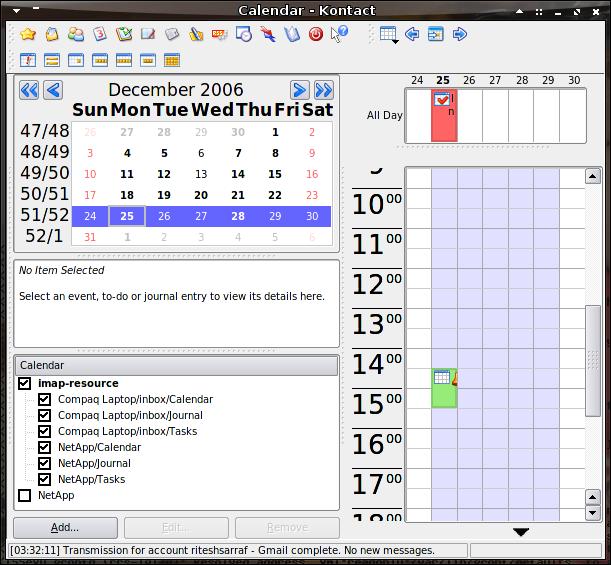Click day 28 header in agenda

(522, 80)
